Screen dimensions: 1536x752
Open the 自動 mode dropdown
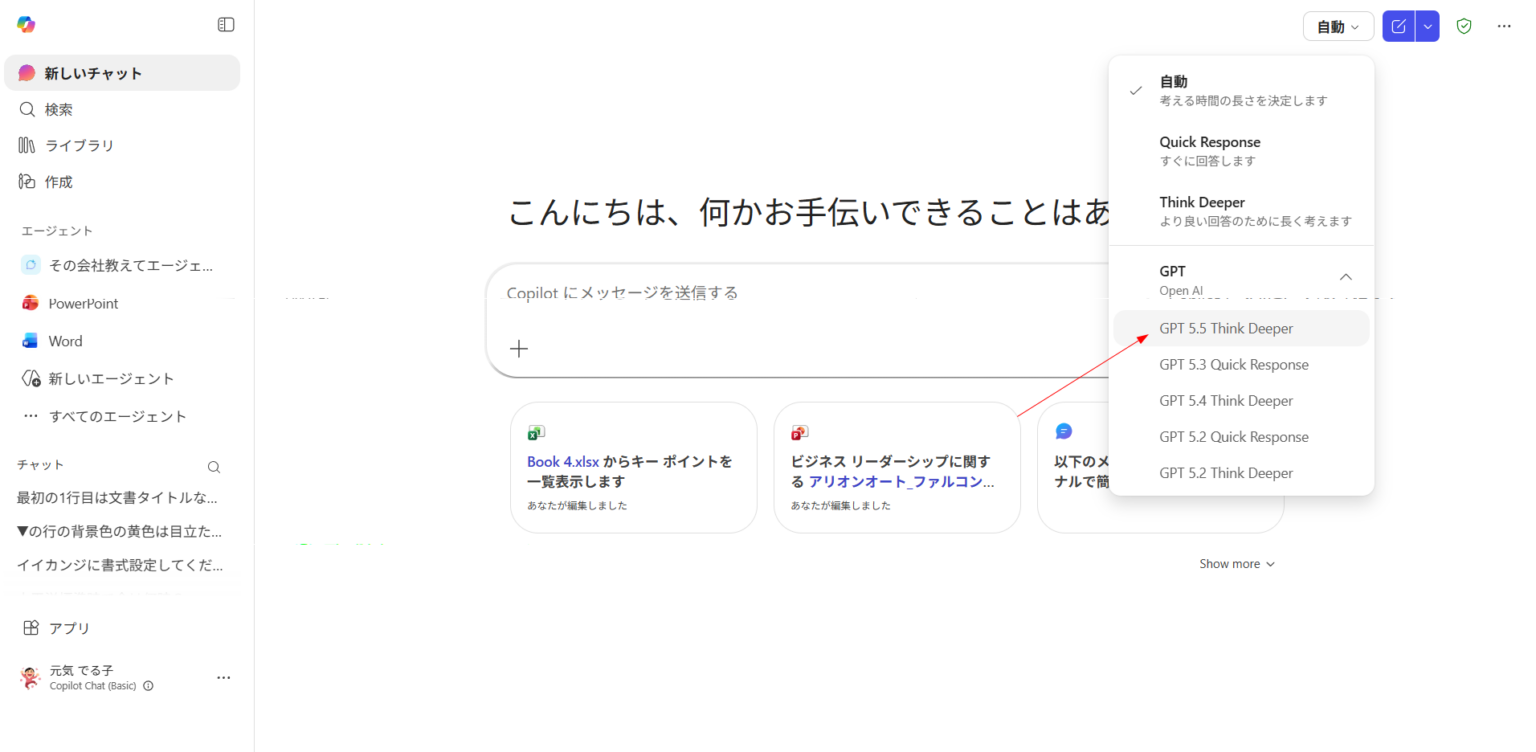coord(1338,27)
